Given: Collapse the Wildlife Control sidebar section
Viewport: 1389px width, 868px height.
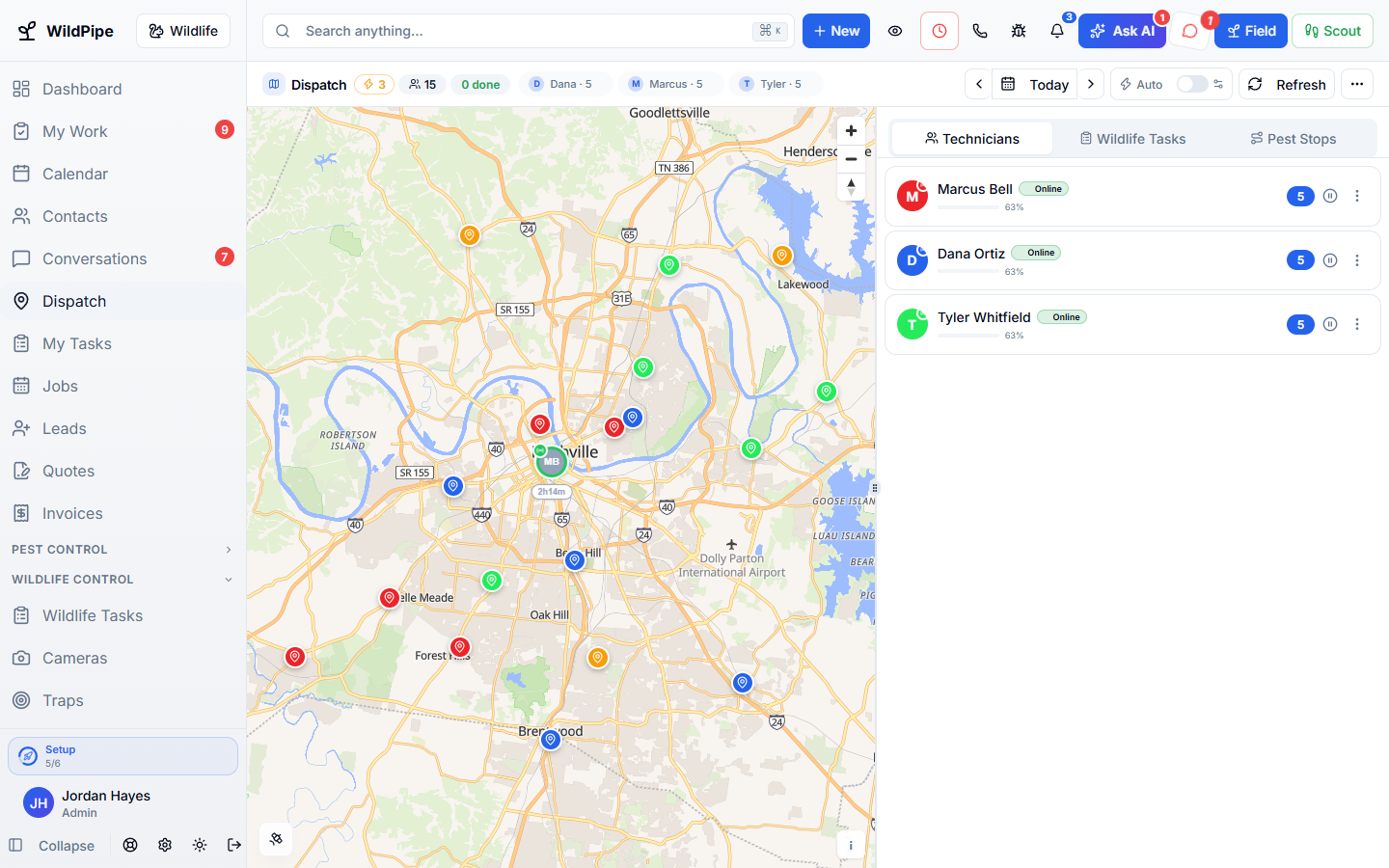Looking at the screenshot, I should tap(123, 580).
